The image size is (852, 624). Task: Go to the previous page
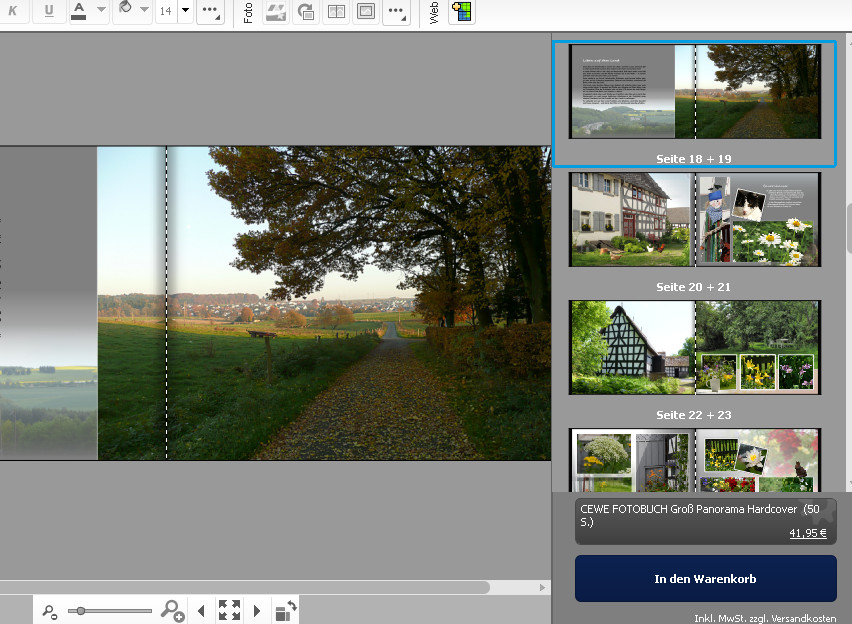(x=201, y=610)
